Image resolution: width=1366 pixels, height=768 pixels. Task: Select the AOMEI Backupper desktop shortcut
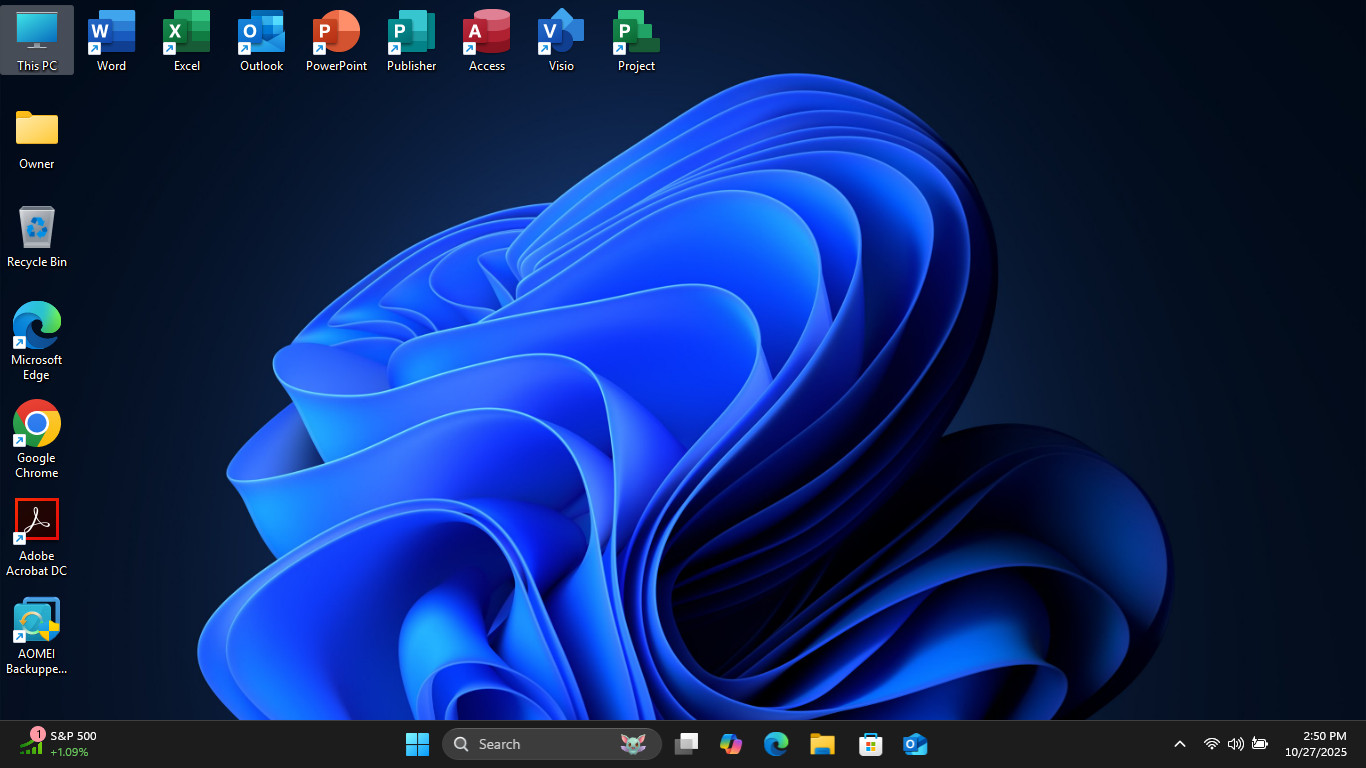(x=37, y=636)
